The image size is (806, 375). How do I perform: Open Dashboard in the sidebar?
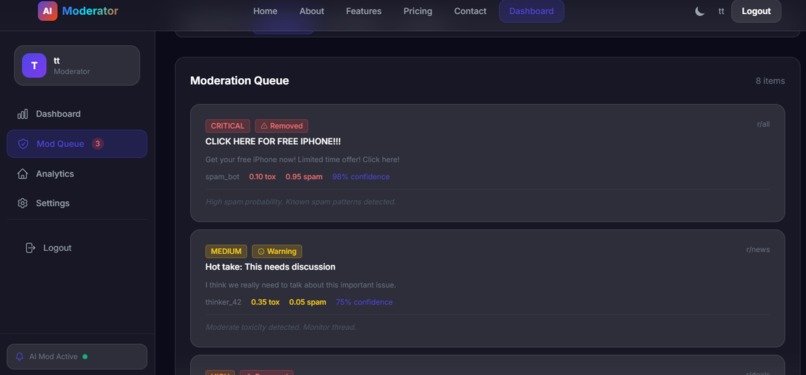click(77, 114)
